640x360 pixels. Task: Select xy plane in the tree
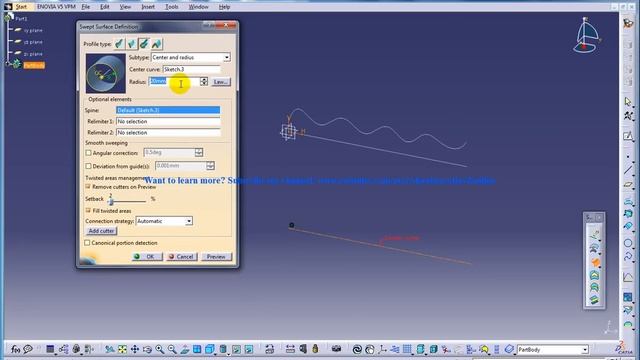pyautogui.click(x=33, y=30)
